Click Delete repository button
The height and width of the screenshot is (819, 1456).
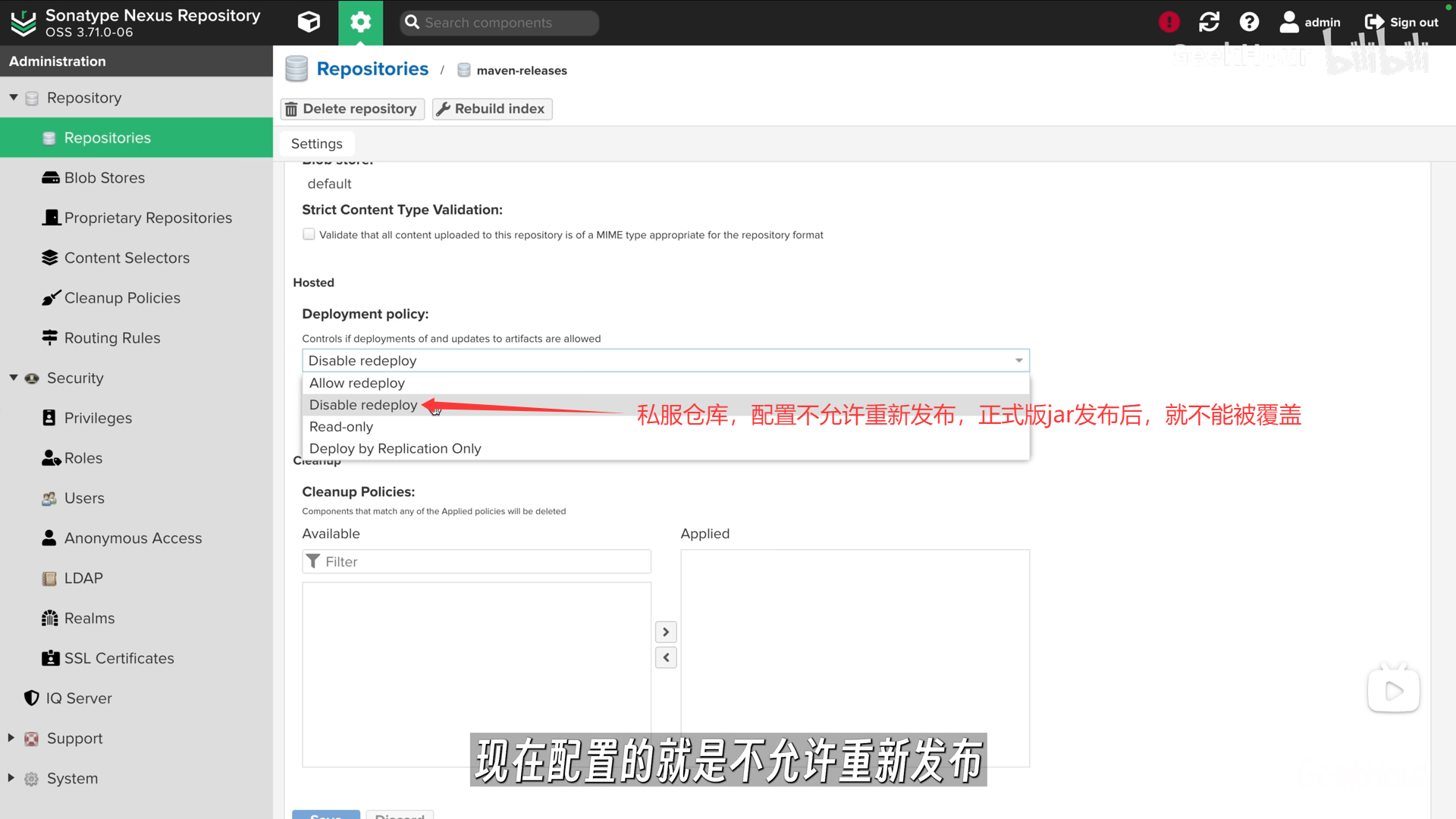point(353,109)
